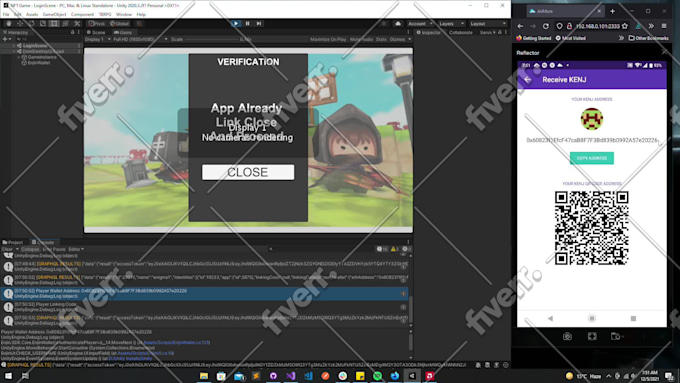
Task: Toggle the Pivot handle position button
Action: pyautogui.click(x=97, y=23)
